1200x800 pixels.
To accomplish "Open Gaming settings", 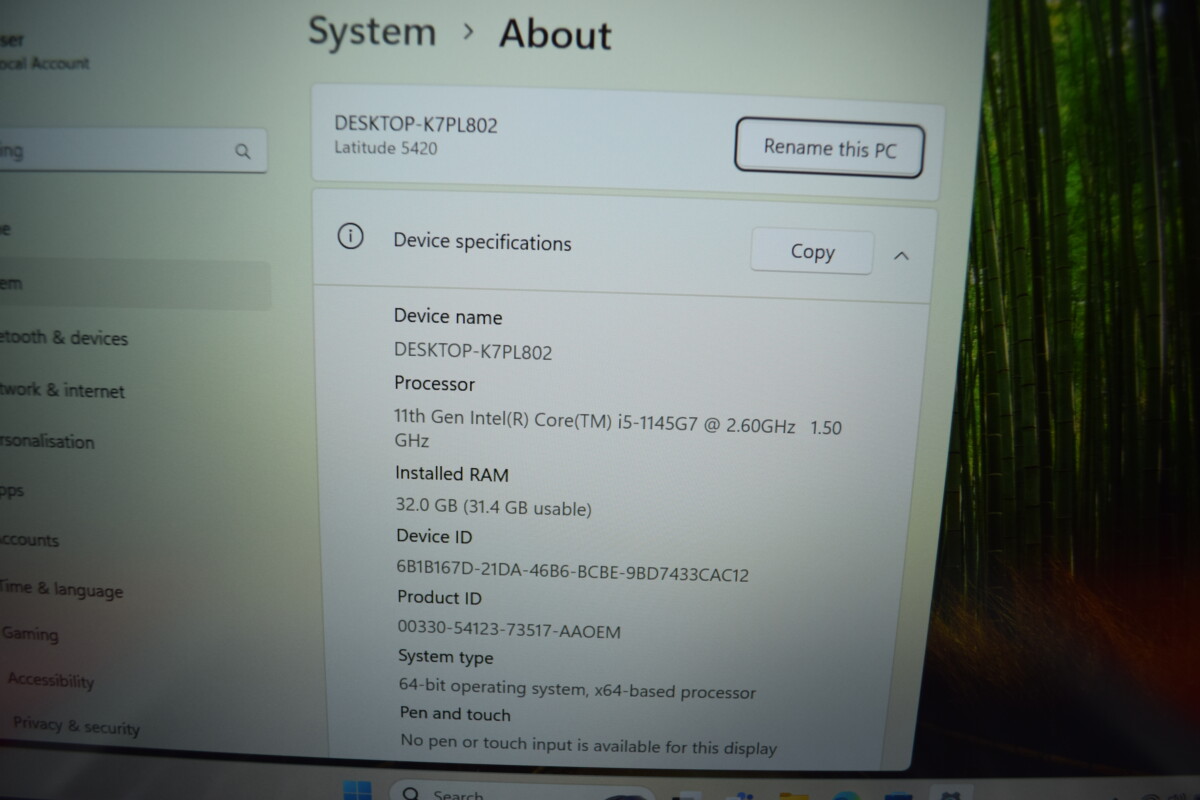I will coord(29,634).
